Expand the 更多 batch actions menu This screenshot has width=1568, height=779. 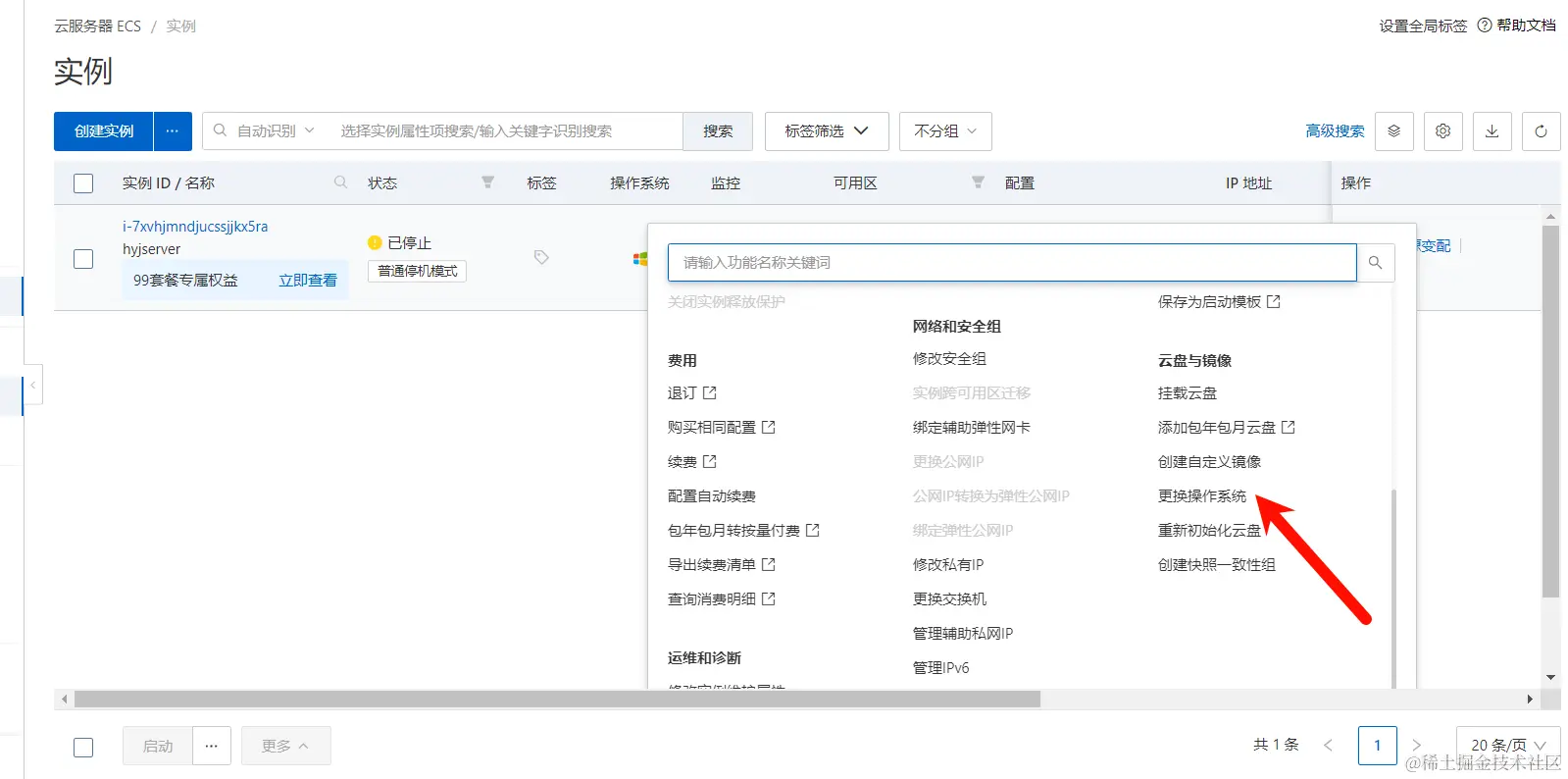click(285, 746)
